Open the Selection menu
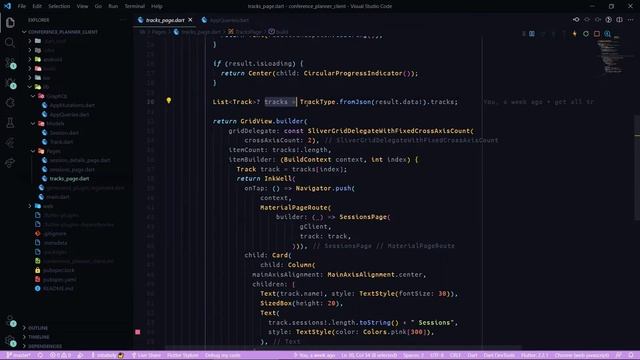 [59, 6]
